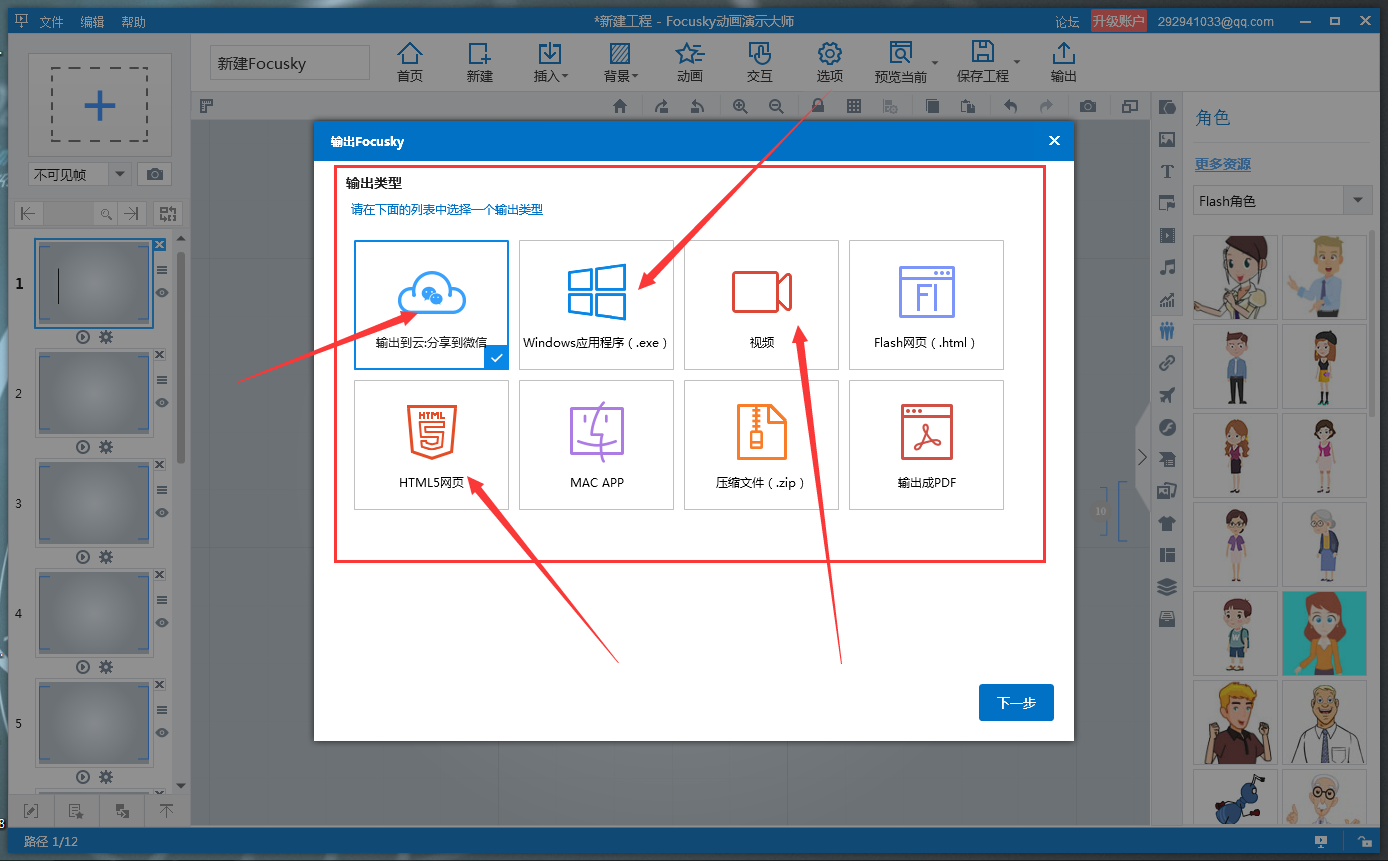
Task: Open the 编辑 edit menu
Action: (x=92, y=22)
